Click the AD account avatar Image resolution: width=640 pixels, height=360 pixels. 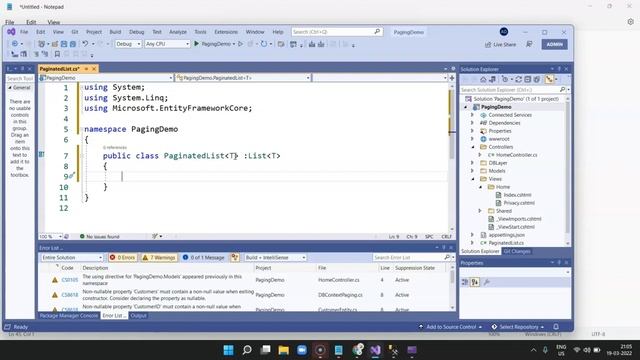pyautogui.click(x=504, y=32)
